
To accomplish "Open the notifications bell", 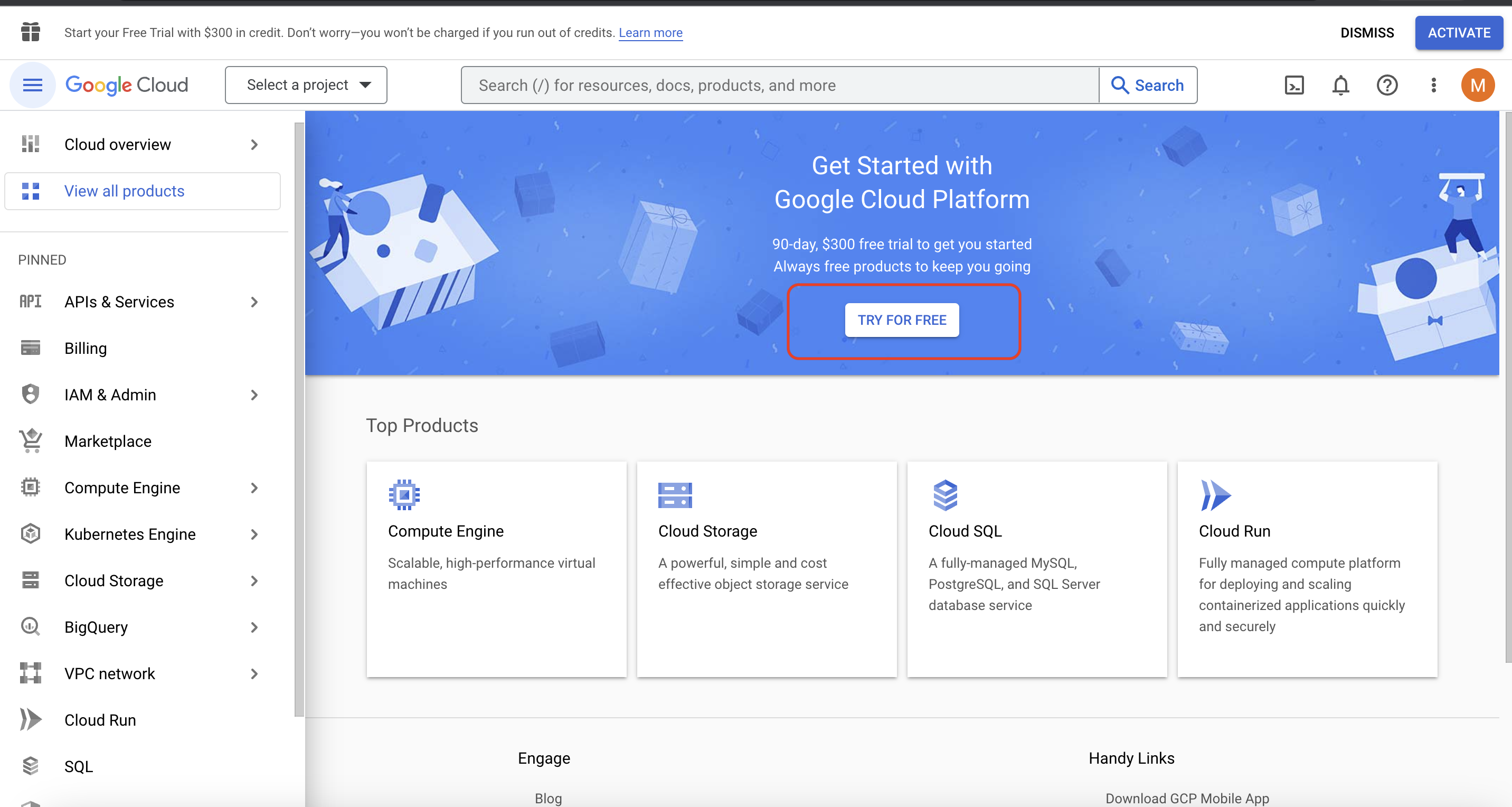I will coord(1340,85).
